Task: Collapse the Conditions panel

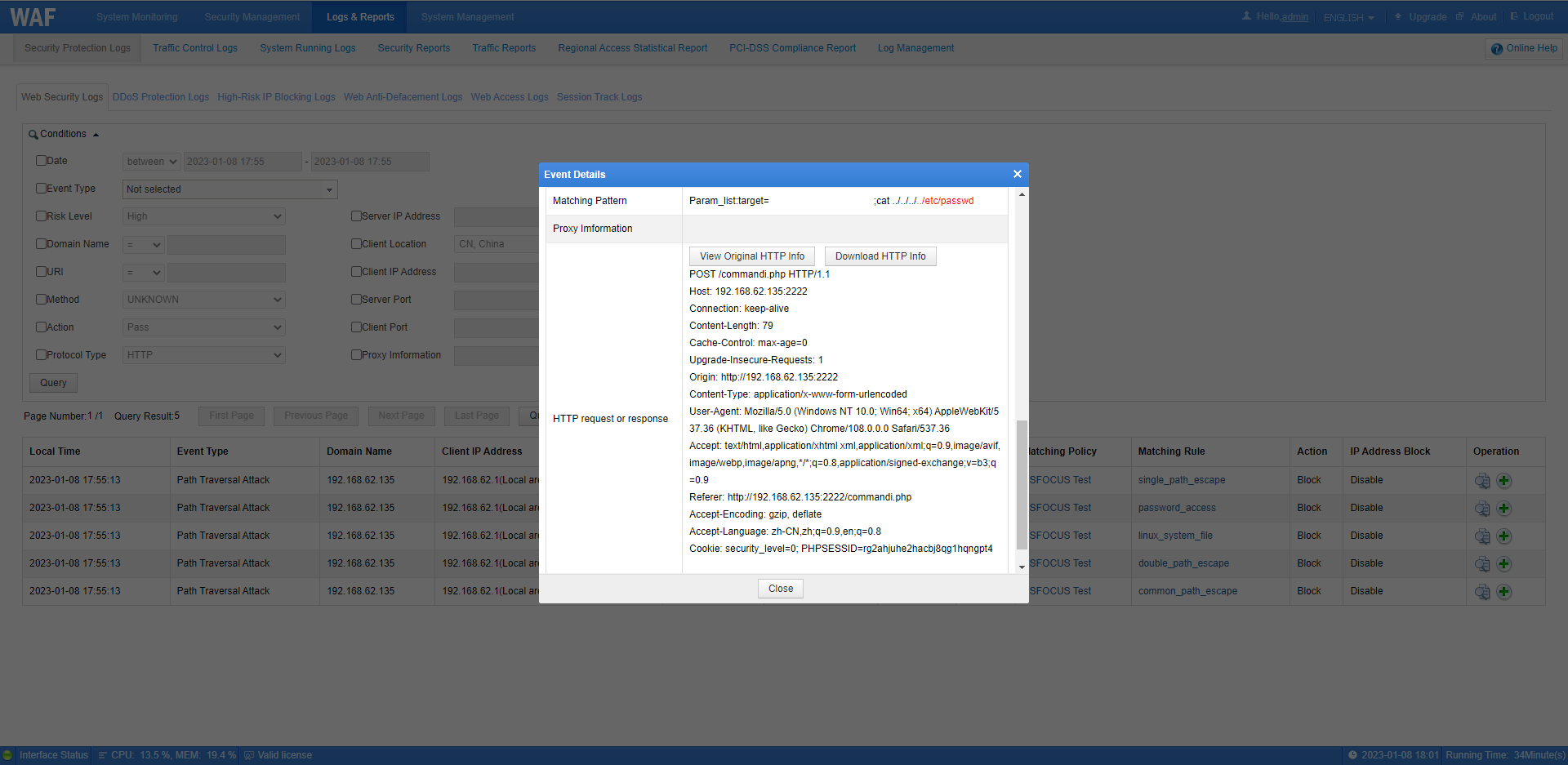Action: point(96,134)
